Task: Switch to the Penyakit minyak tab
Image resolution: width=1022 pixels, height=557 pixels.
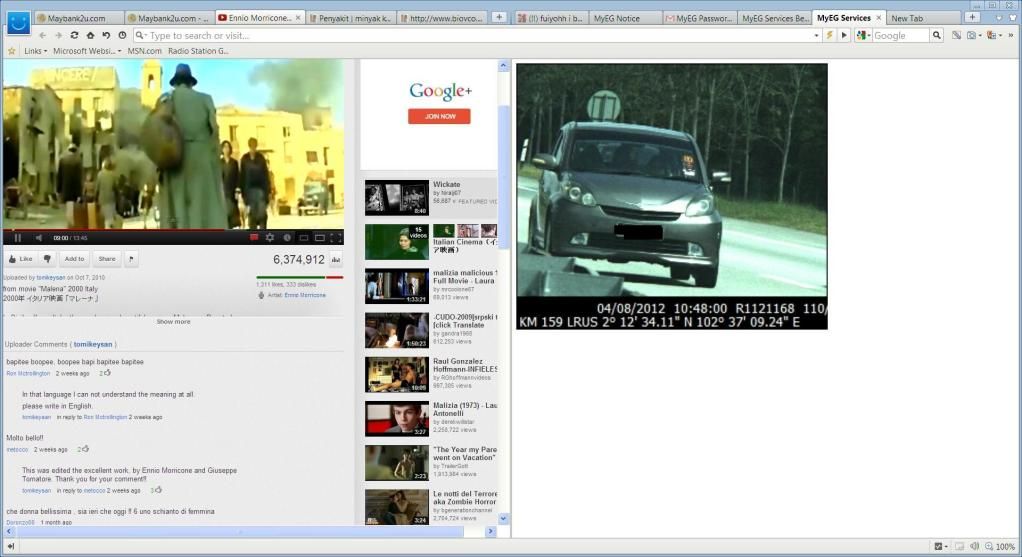Action: tap(350, 18)
